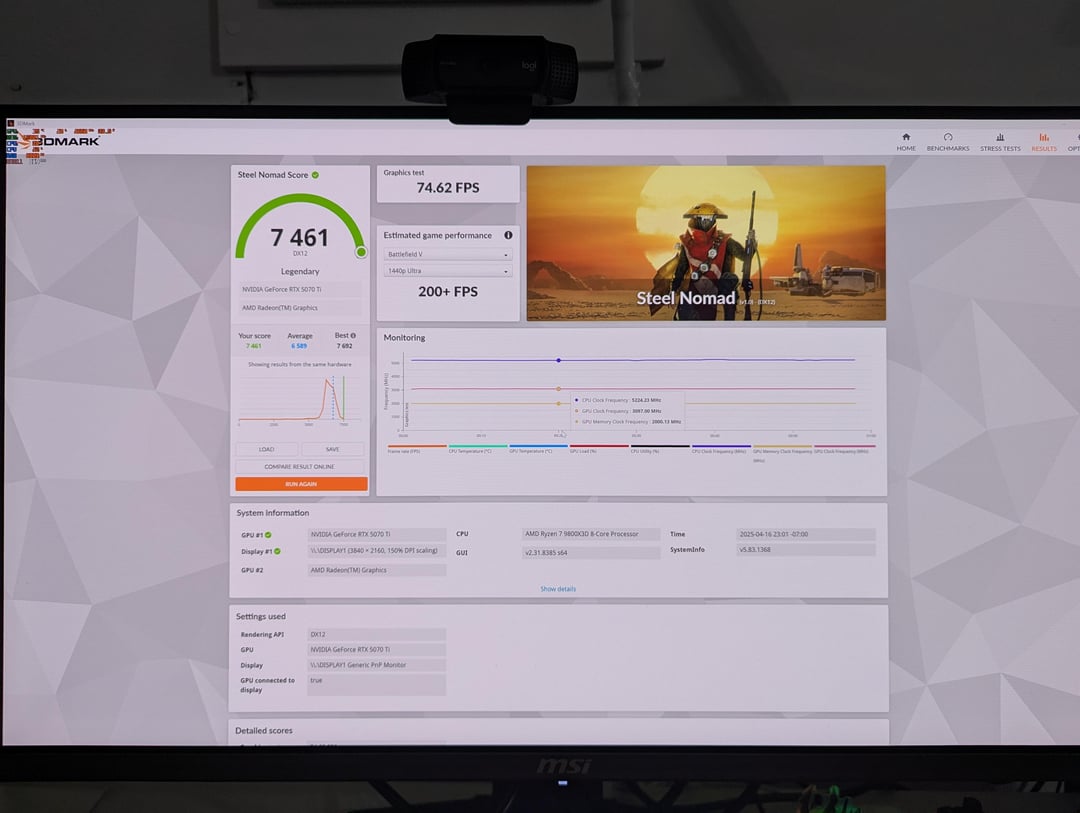The height and width of the screenshot is (813, 1080).
Task: Click the GPU #2 AMD Radeon field
Action: (x=377, y=570)
